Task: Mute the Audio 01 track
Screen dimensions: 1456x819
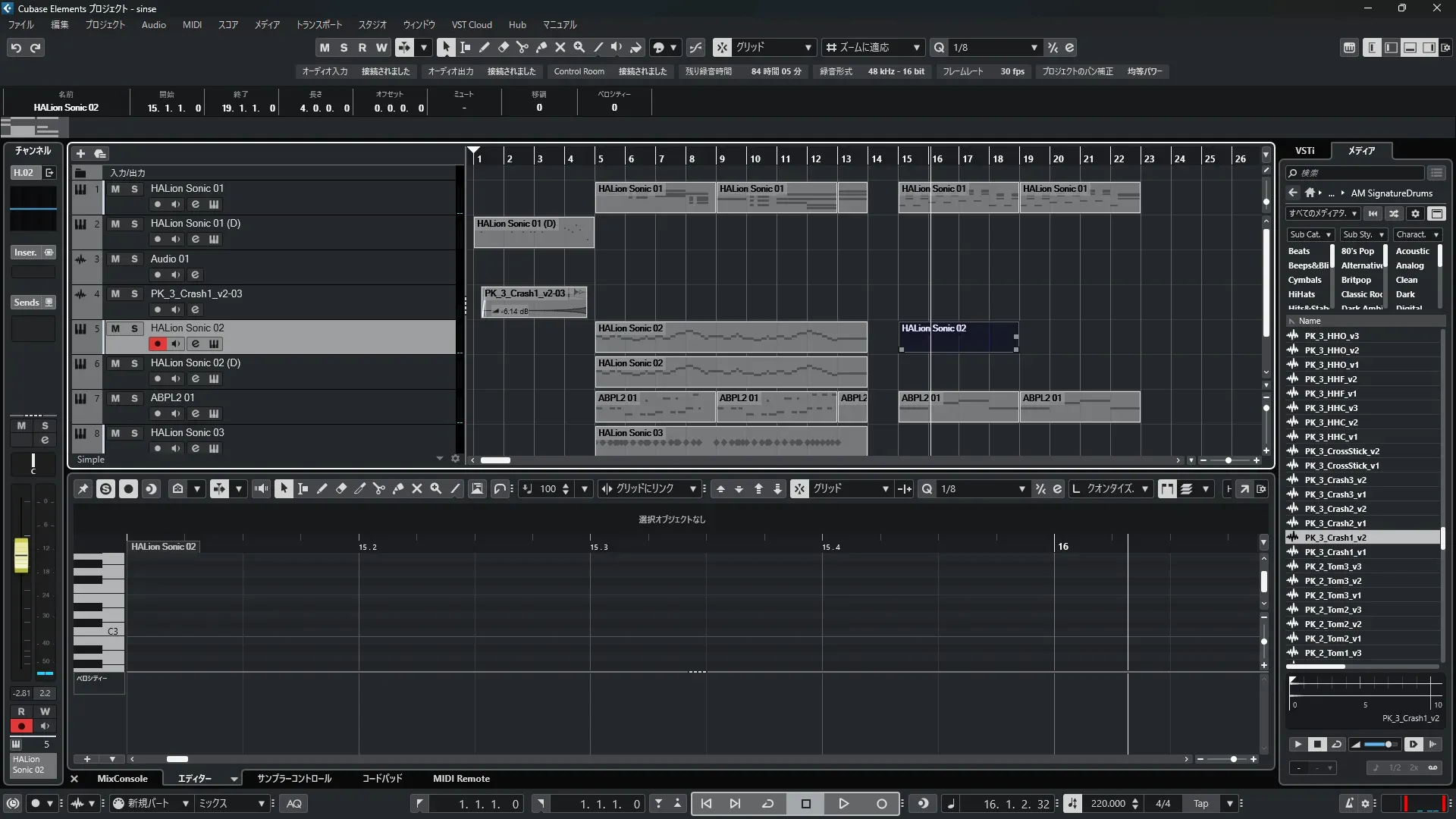Action: coord(115,259)
